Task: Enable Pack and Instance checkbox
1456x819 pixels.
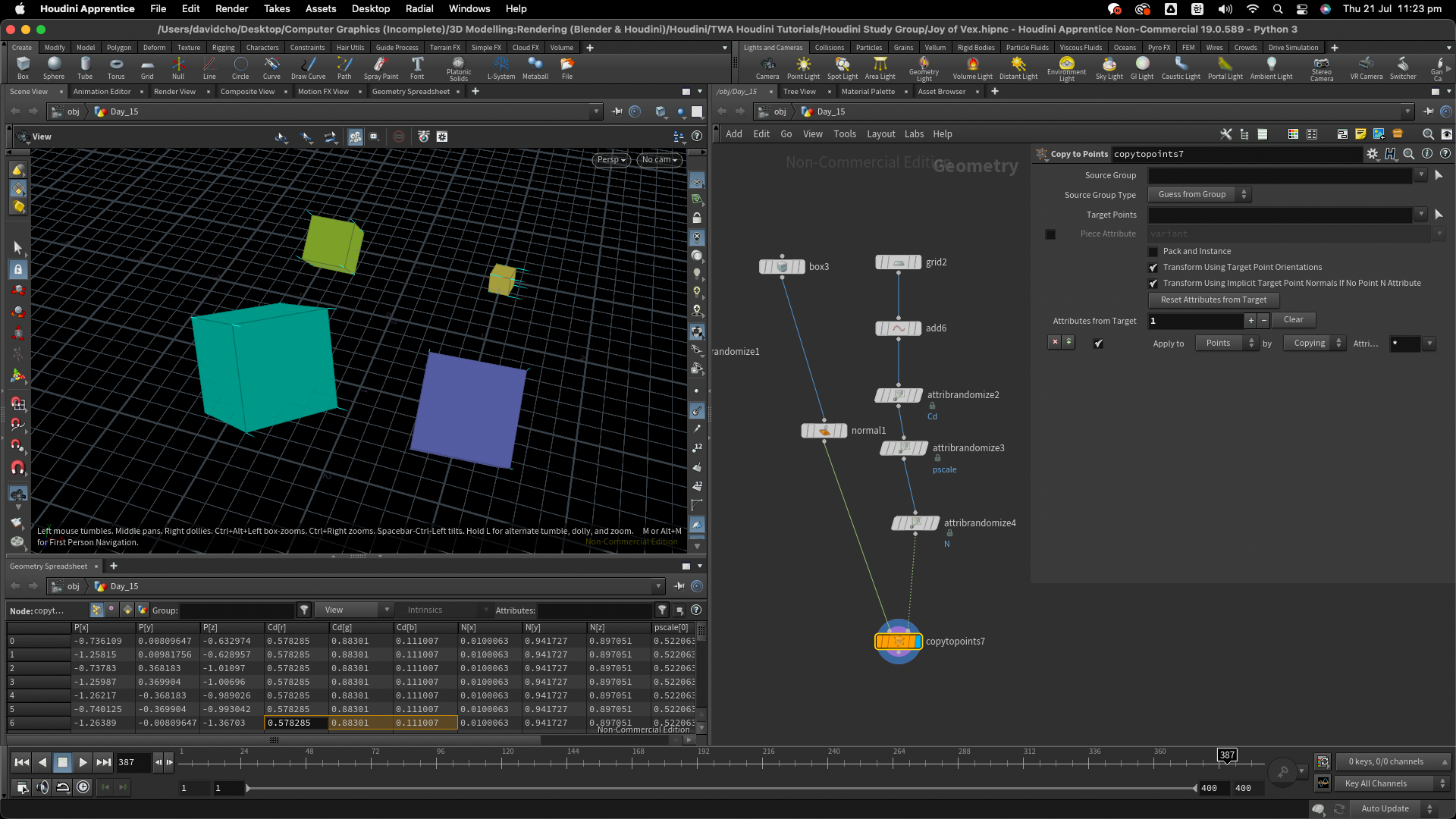Action: click(x=1153, y=252)
